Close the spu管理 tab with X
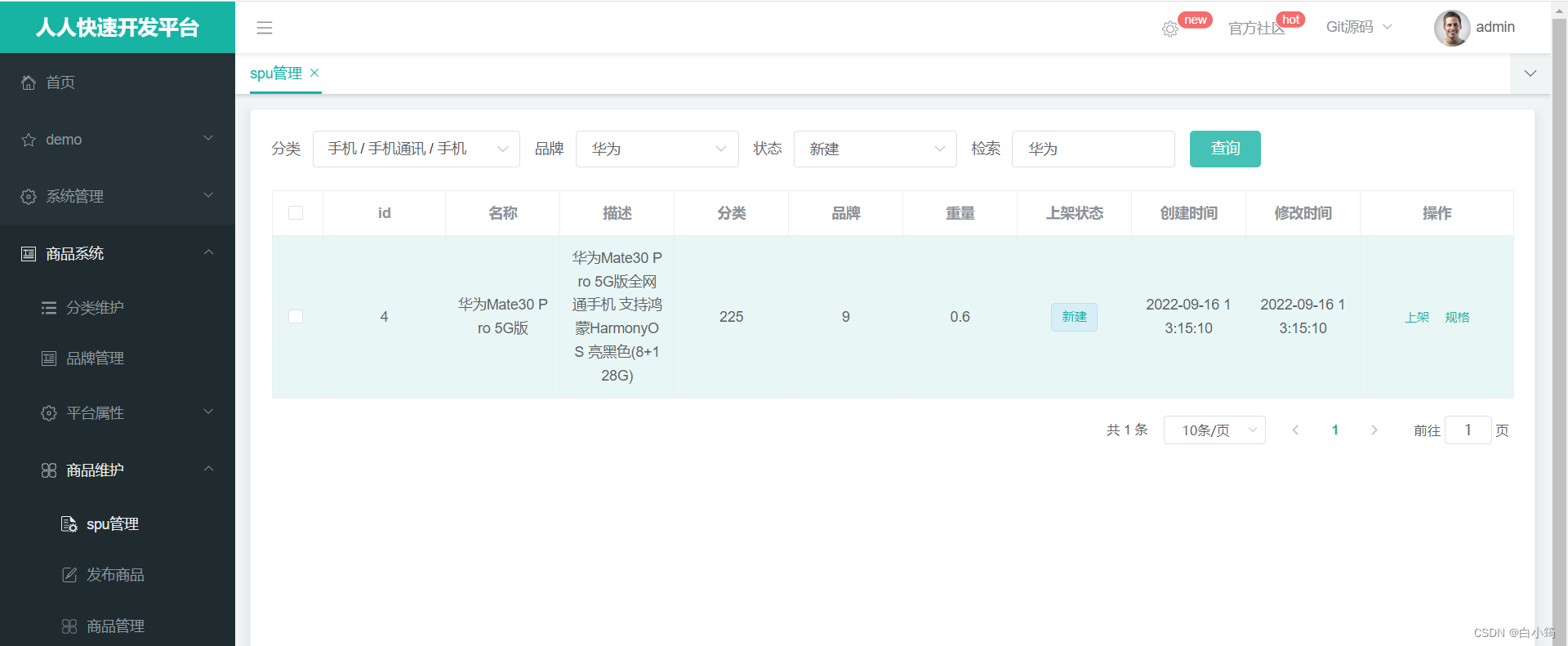The image size is (1568, 646). pyautogui.click(x=314, y=73)
